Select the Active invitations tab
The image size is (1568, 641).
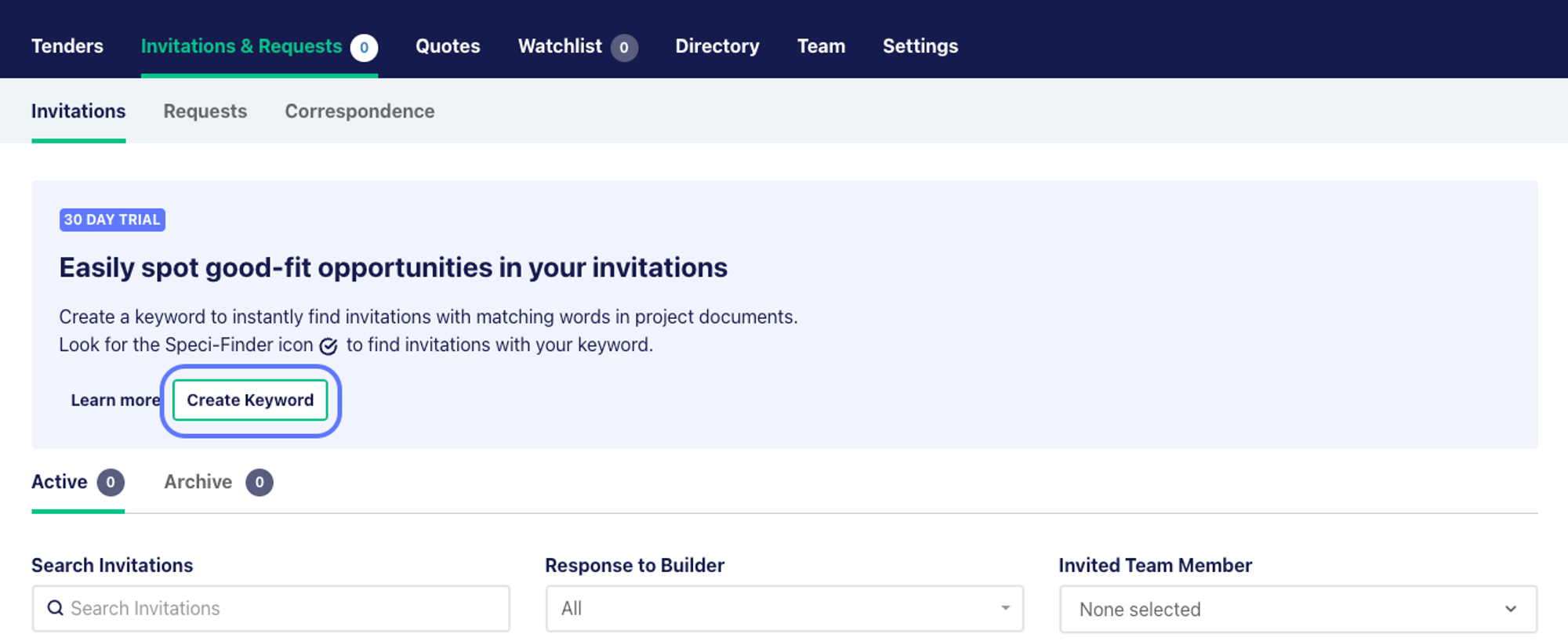pyautogui.click(x=60, y=482)
